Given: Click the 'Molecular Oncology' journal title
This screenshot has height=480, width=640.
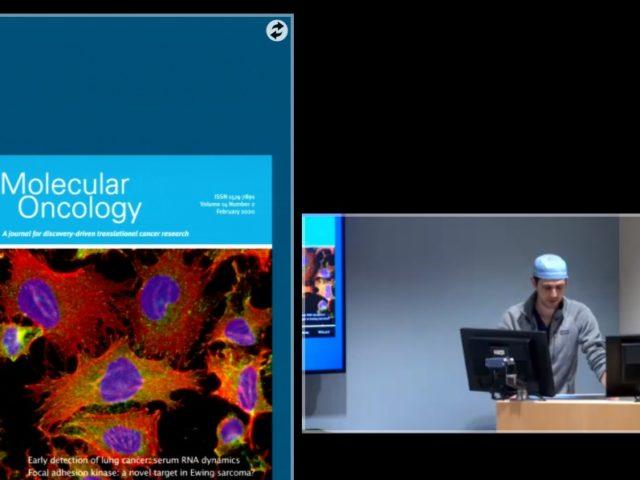Looking at the screenshot, I should [71, 197].
